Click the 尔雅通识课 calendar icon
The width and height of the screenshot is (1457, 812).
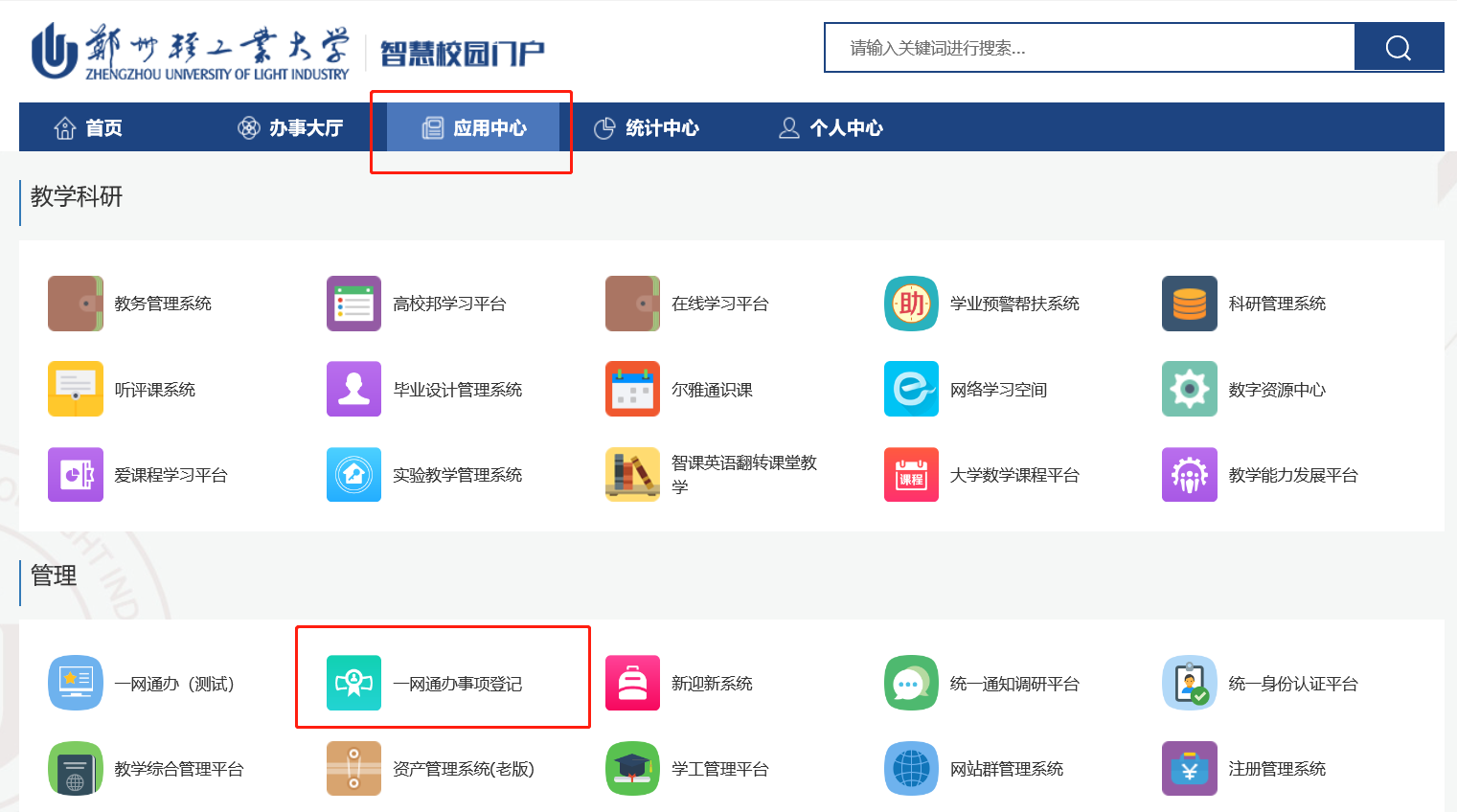(632, 389)
